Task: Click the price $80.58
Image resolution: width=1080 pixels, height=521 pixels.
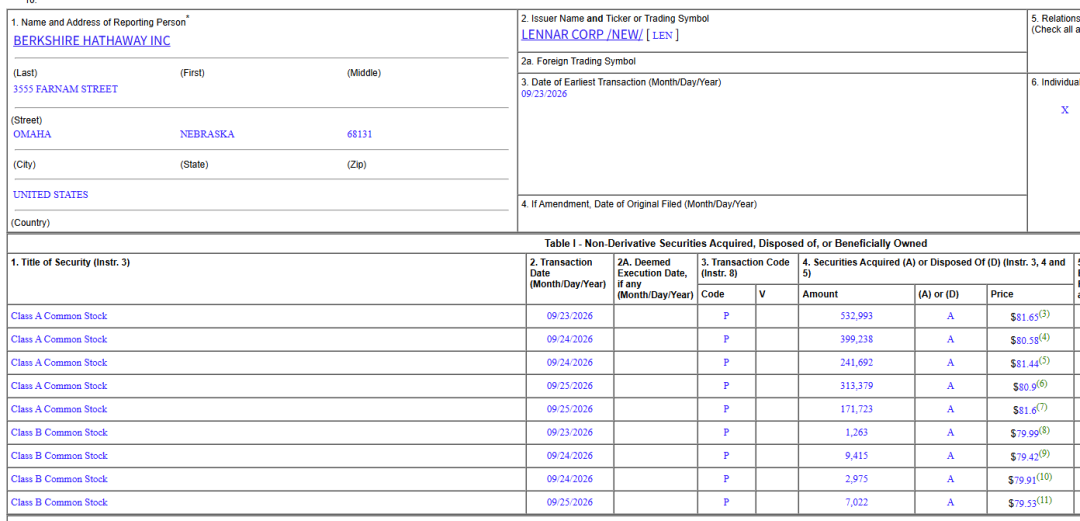Action: (x=1024, y=340)
